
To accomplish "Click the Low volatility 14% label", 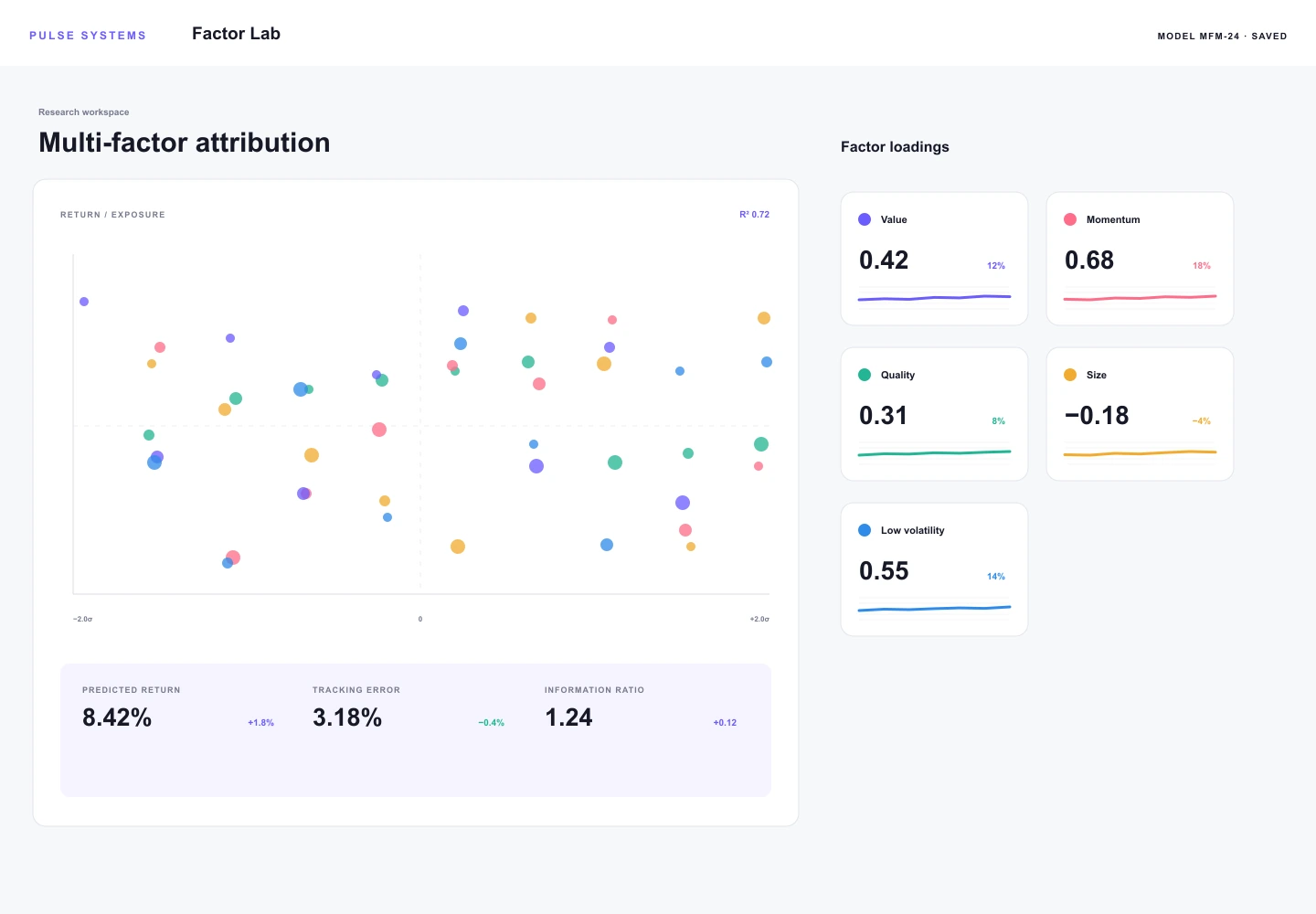I will [996, 577].
